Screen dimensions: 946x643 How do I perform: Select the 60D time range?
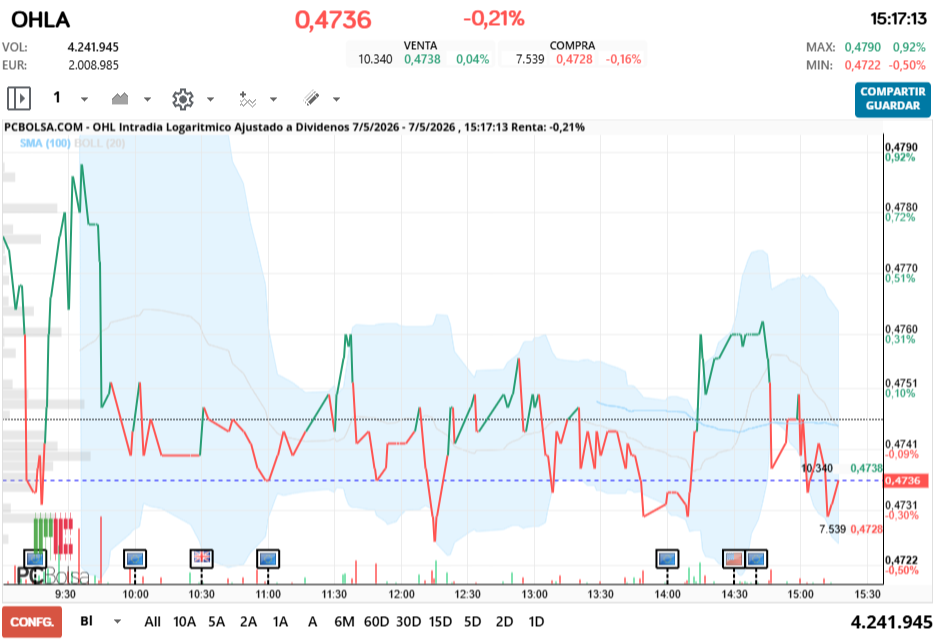click(x=376, y=622)
